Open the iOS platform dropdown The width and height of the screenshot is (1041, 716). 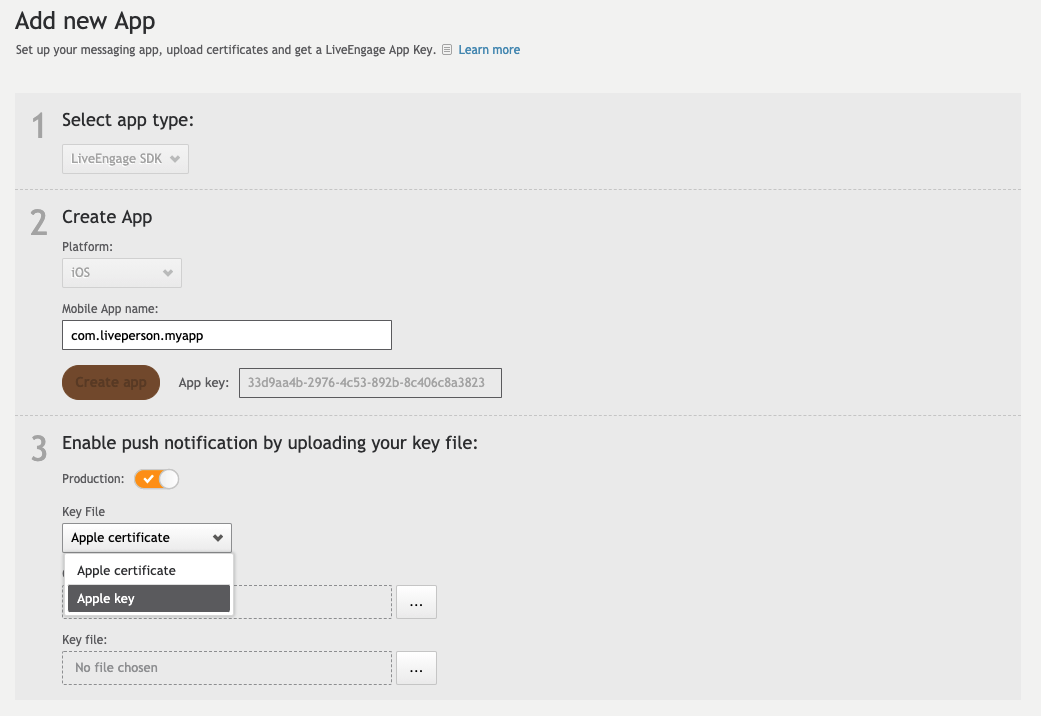pyautogui.click(x=121, y=273)
